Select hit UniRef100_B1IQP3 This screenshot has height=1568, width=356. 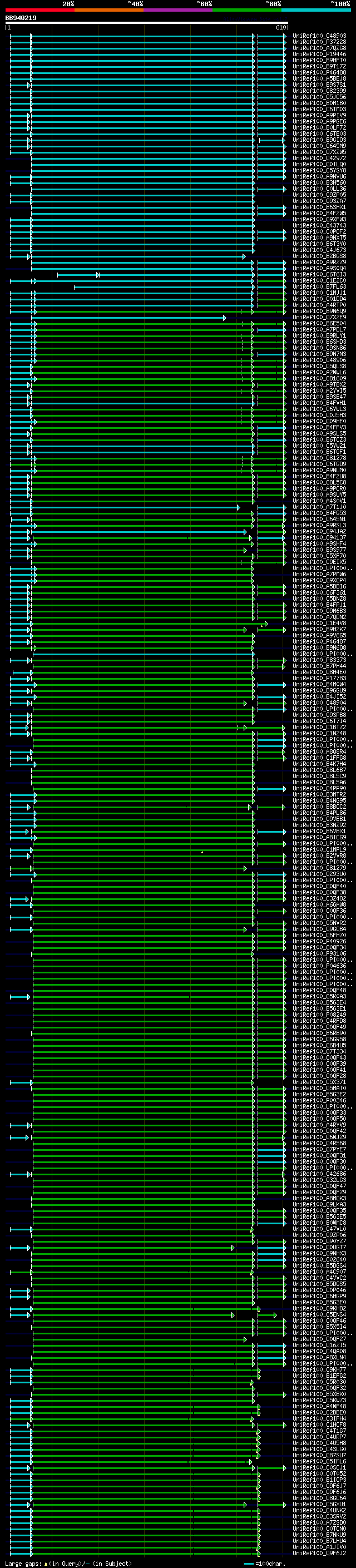(319, 1480)
